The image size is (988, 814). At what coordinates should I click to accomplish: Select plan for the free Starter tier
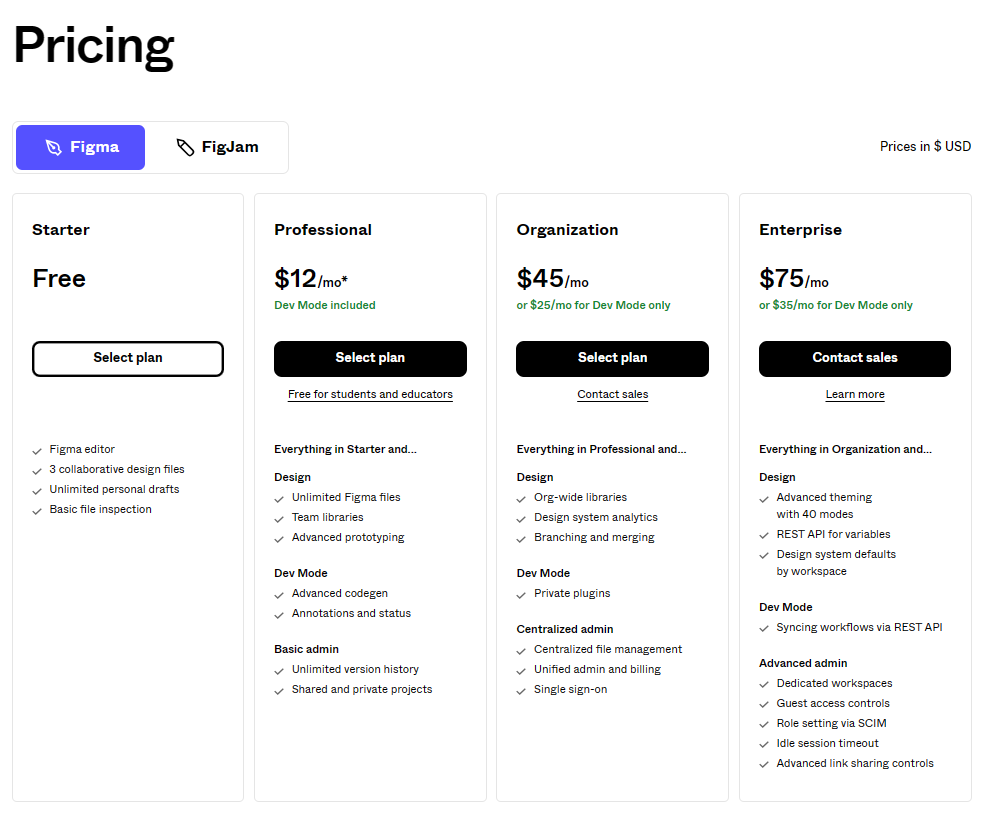128,358
